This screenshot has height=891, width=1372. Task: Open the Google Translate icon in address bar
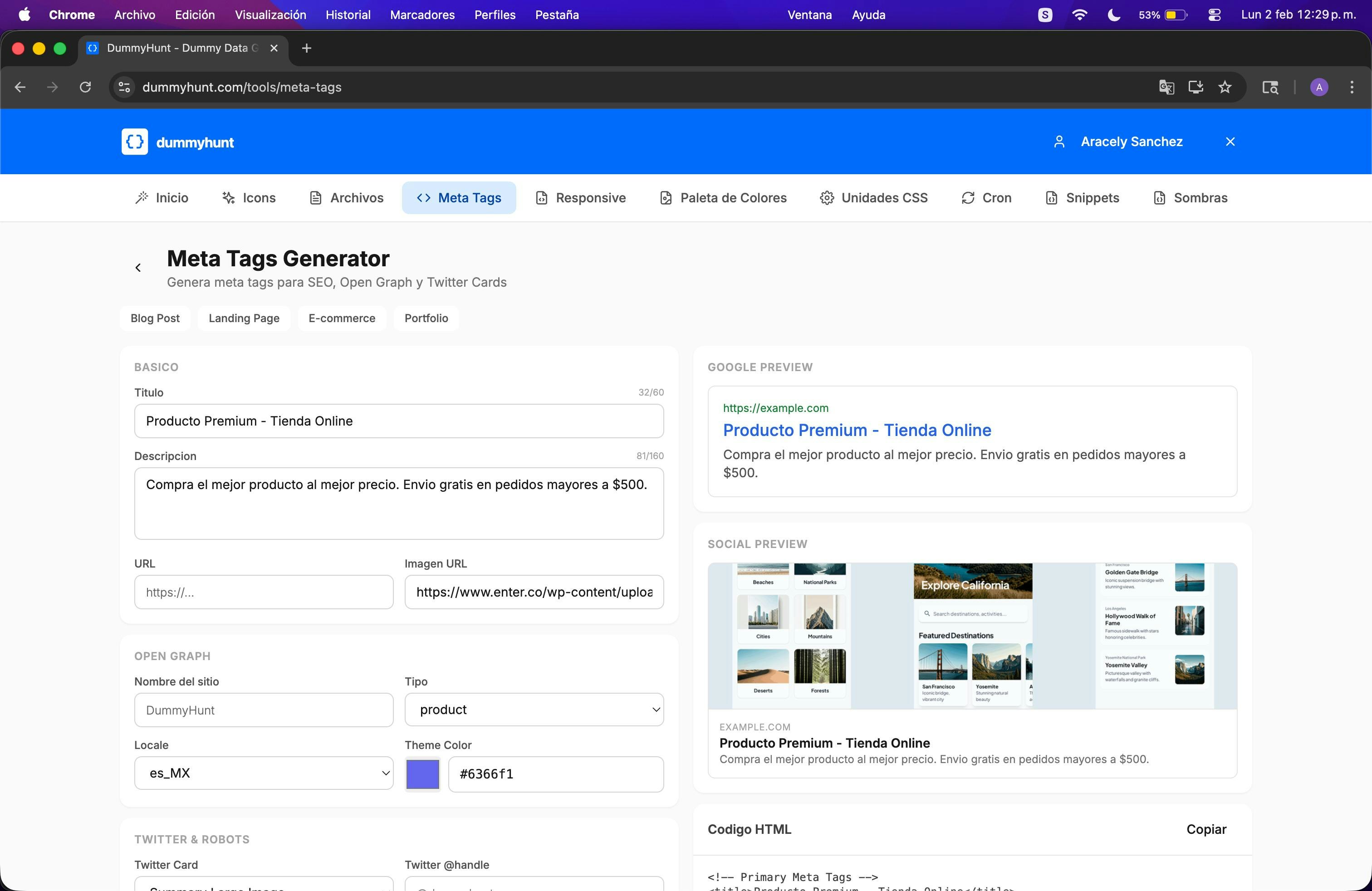1166,87
